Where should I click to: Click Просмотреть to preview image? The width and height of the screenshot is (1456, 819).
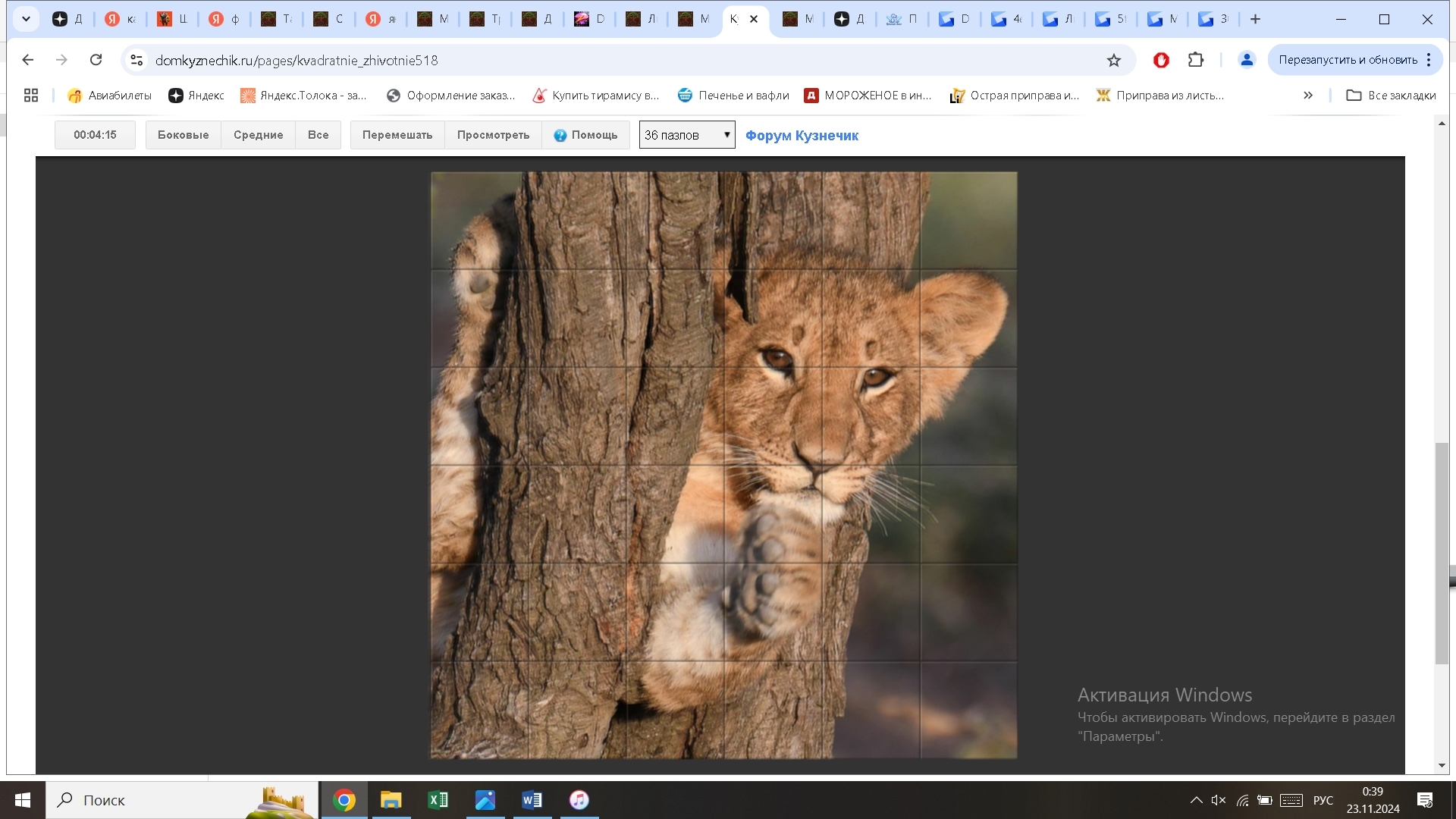pyautogui.click(x=493, y=135)
